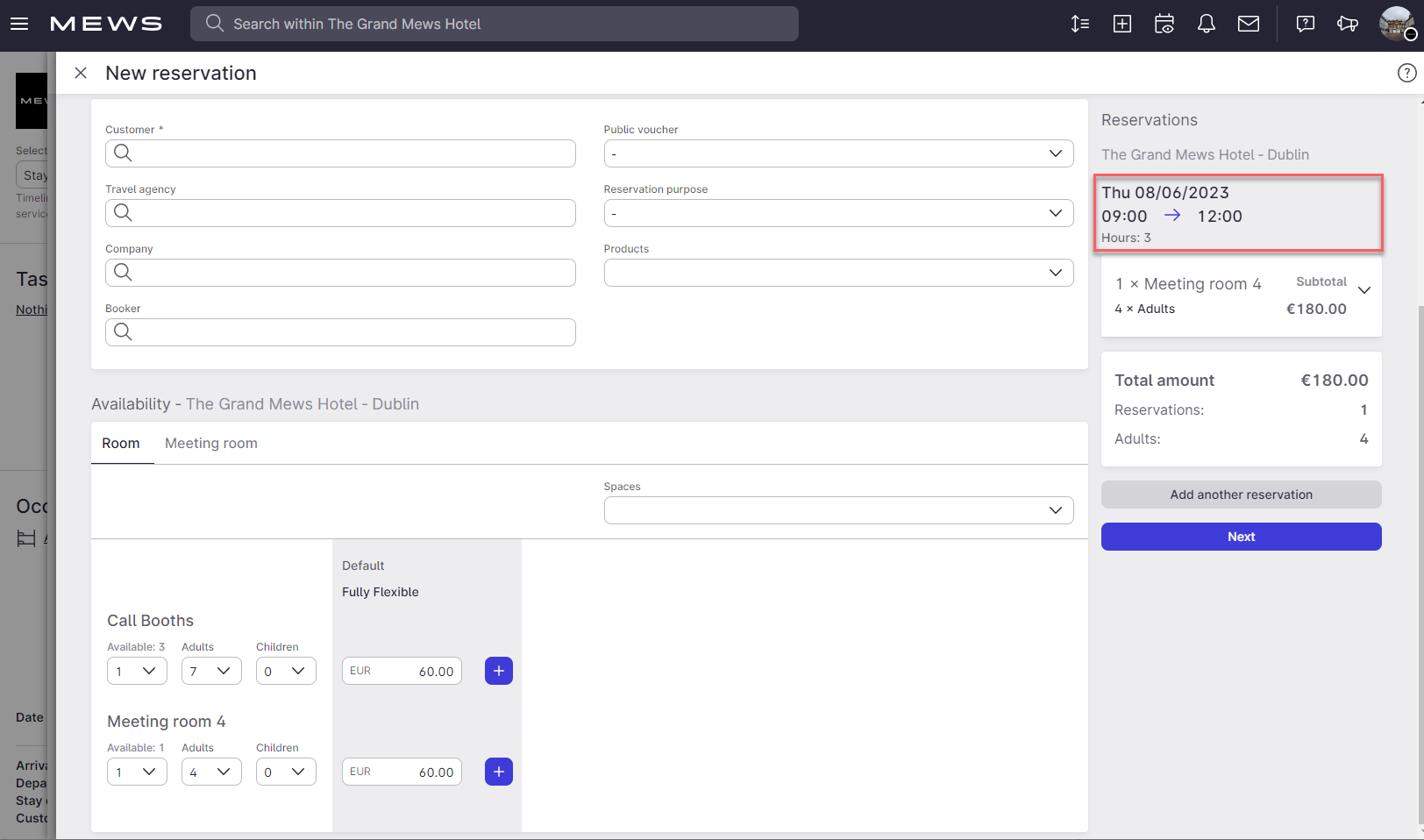
Task: Expand the Public voucher dropdown
Action: [1055, 153]
